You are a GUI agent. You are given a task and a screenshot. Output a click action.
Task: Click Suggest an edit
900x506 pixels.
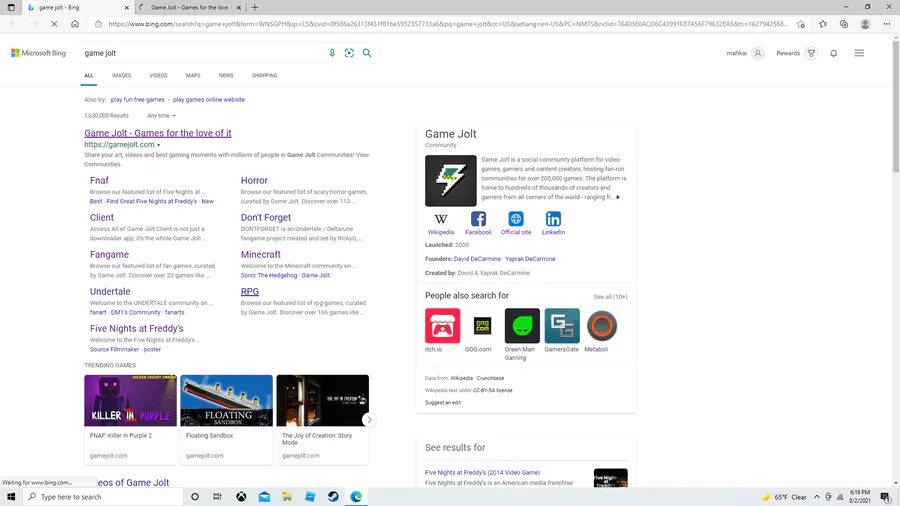[443, 403]
